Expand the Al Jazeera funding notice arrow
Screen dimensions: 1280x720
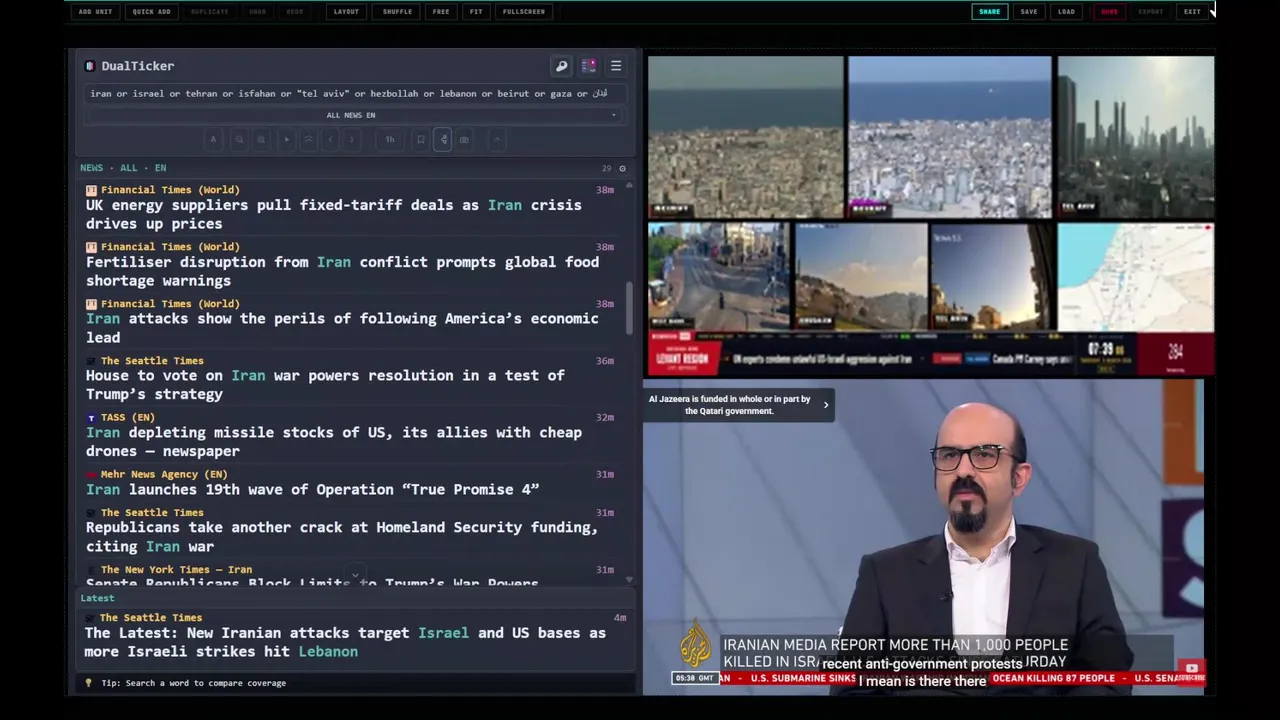pos(826,405)
